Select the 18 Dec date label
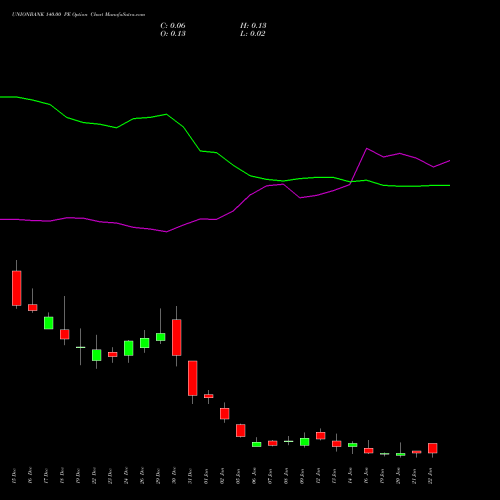The image size is (500, 500). coord(62,476)
